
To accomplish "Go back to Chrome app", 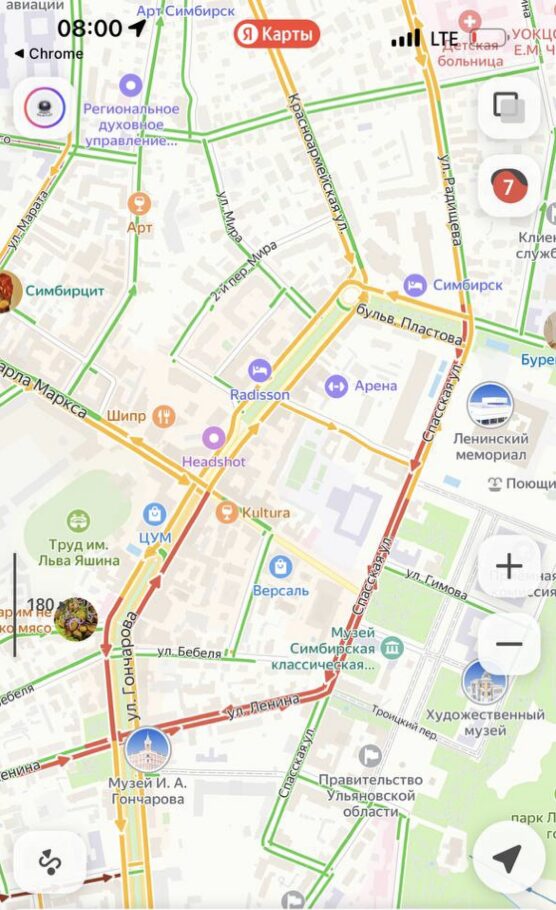I will tap(49, 53).
